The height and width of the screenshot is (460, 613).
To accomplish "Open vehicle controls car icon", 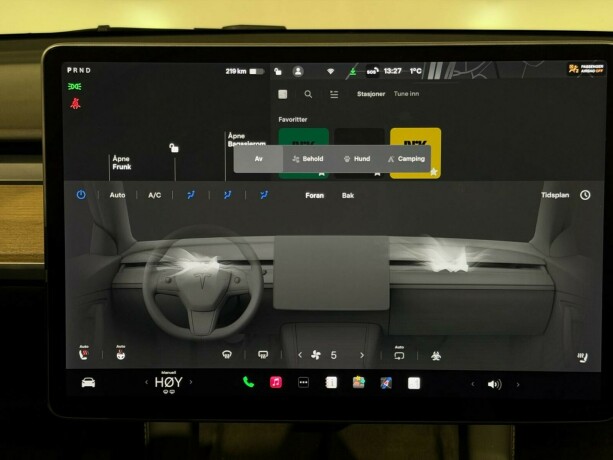I will tap(88, 383).
